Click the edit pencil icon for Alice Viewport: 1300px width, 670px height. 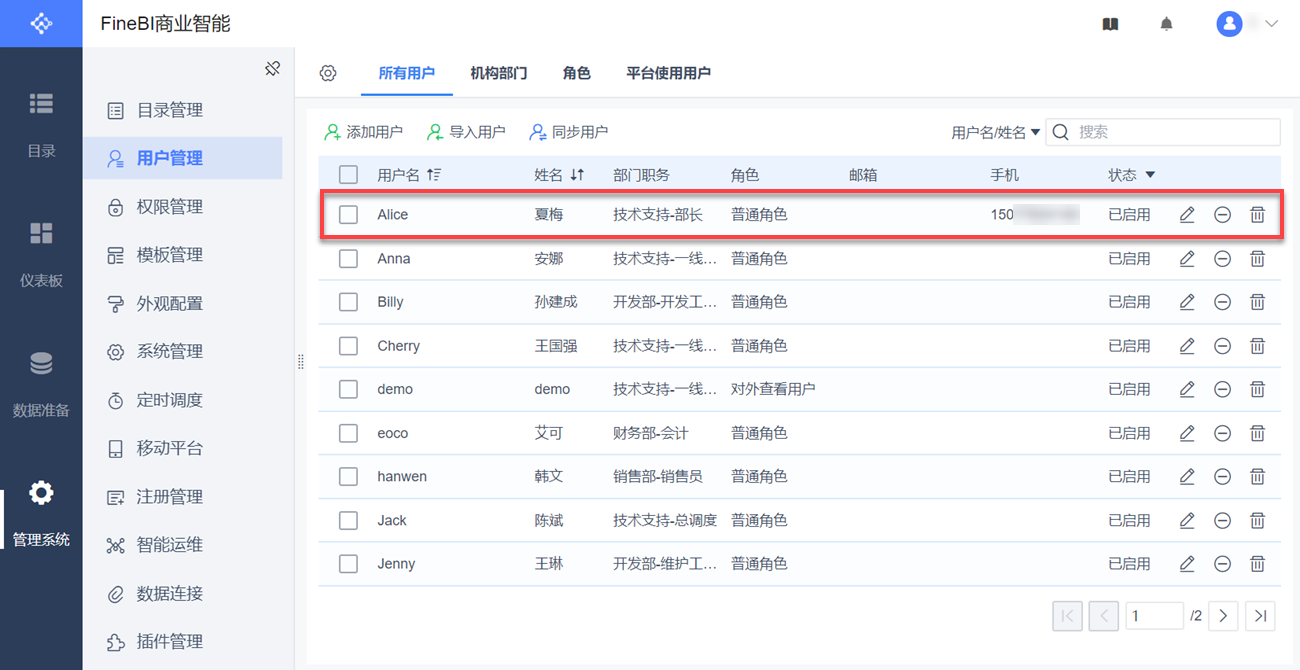tap(1187, 215)
